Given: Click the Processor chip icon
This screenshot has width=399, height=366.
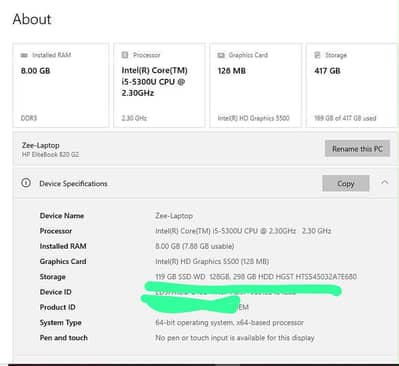Looking at the screenshot, I should point(125,55).
